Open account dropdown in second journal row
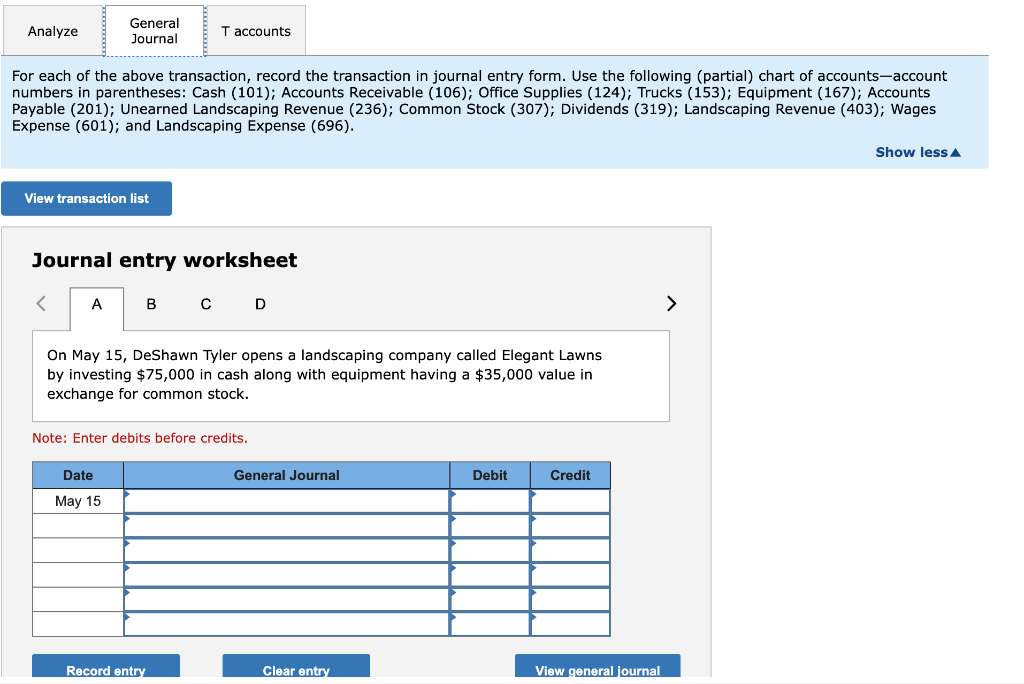This screenshot has height=684, width=1024. coord(287,526)
